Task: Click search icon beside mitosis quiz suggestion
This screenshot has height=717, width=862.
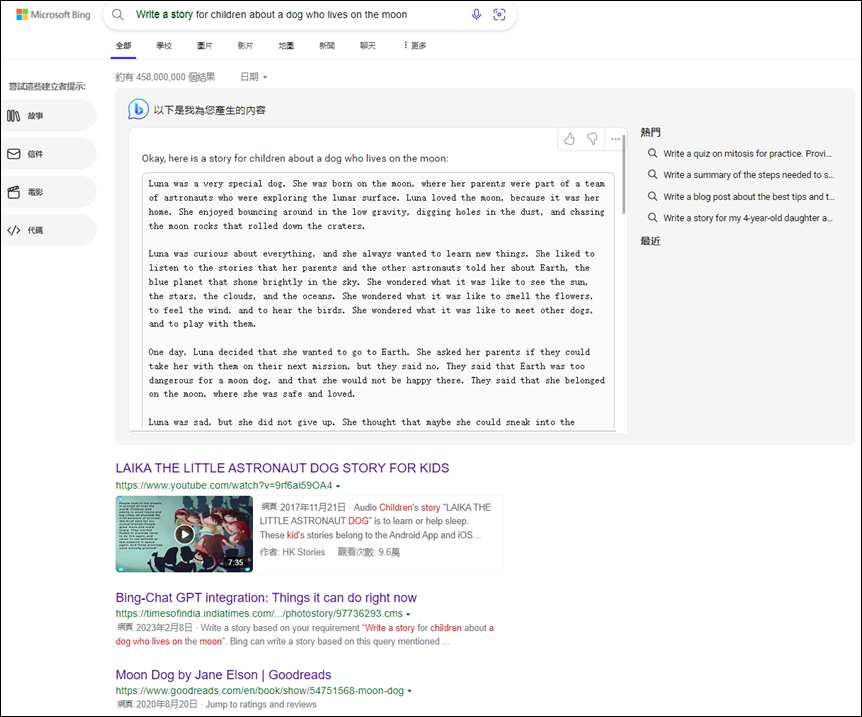Action: [x=652, y=153]
